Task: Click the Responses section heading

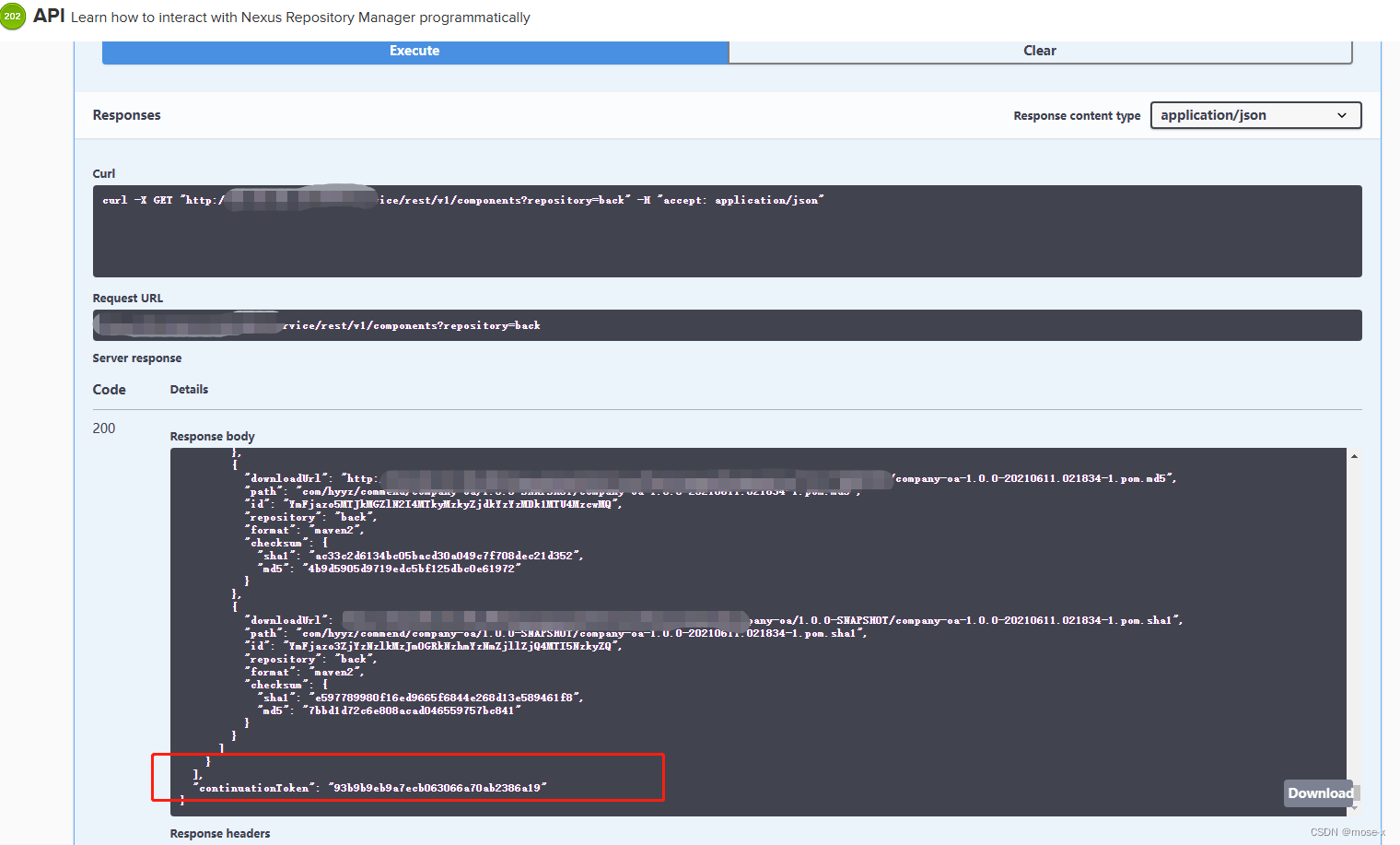Action: (126, 115)
